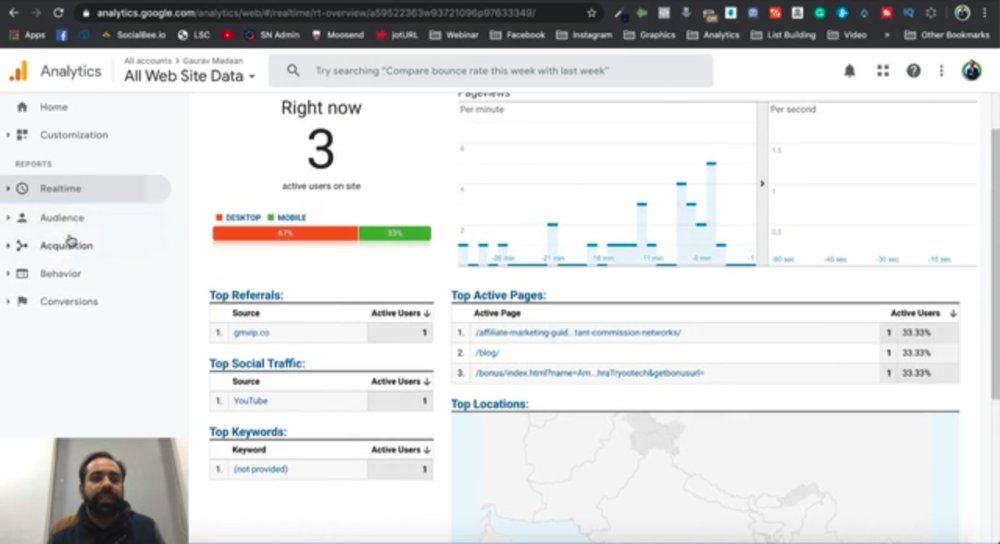Click the browser forward arrow
The width and height of the screenshot is (1000, 544).
[36, 13]
